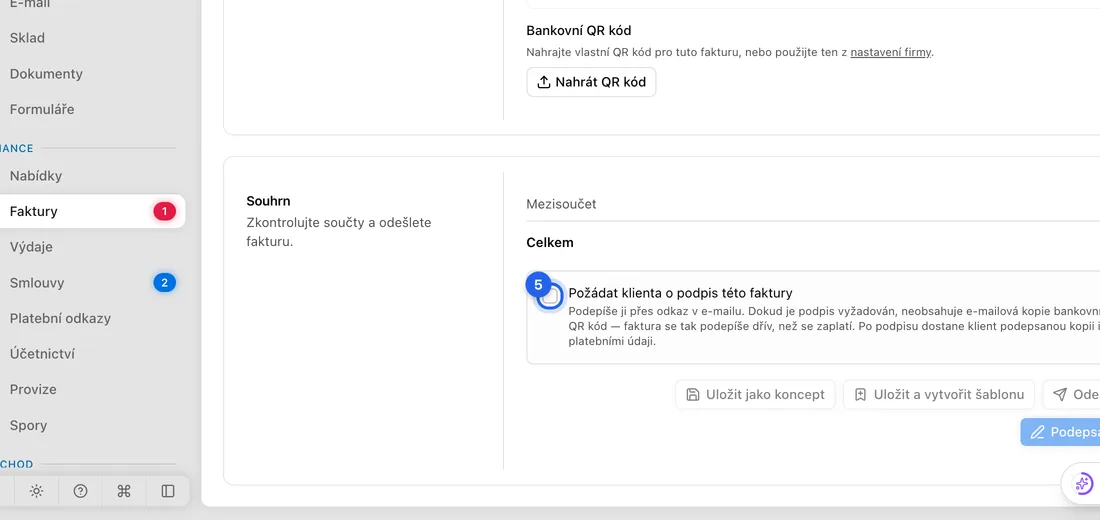
Task: Click bookmark icon in Uložit a vytvořit šablonu
Action: coord(861,394)
